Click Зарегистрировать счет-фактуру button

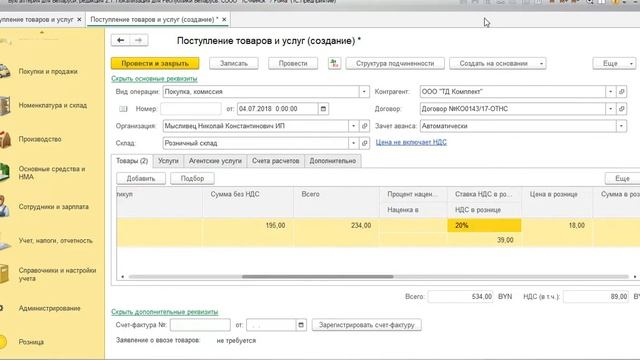[367, 325]
